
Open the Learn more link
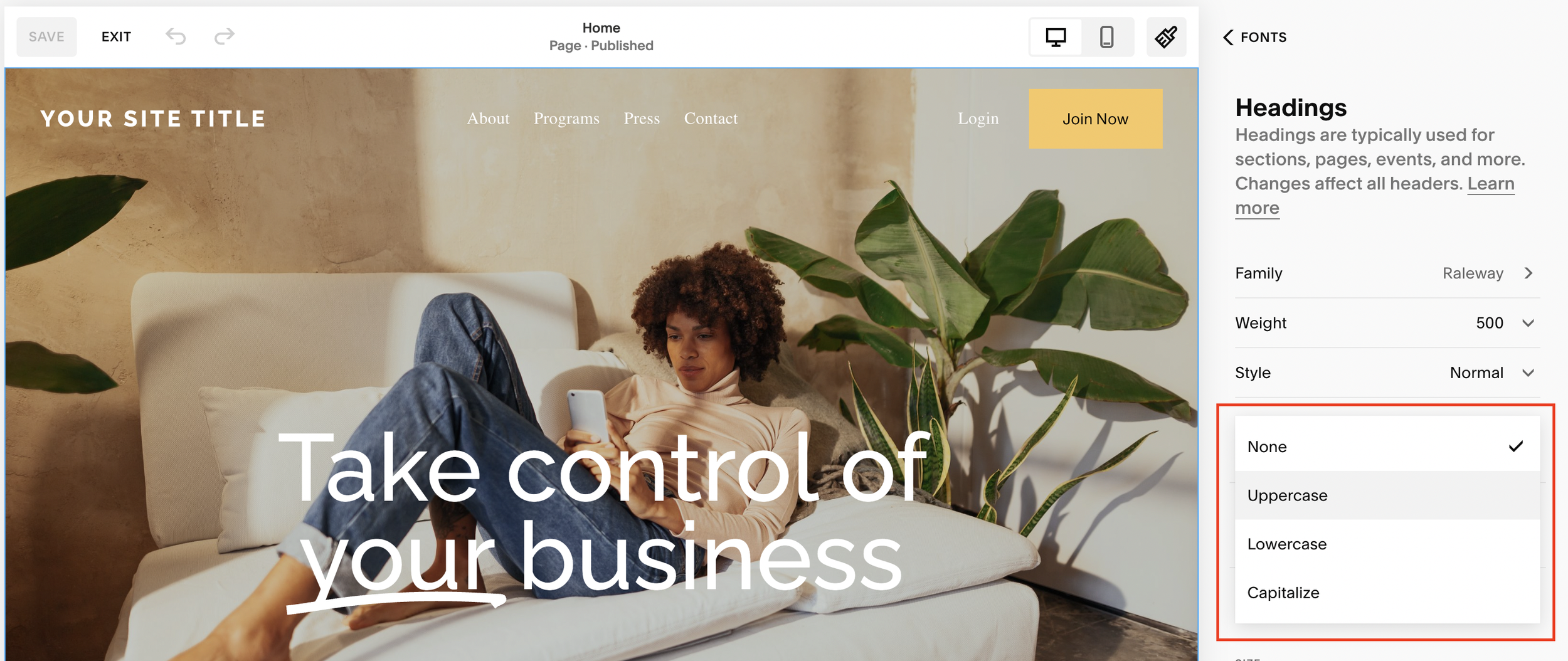point(1375,196)
